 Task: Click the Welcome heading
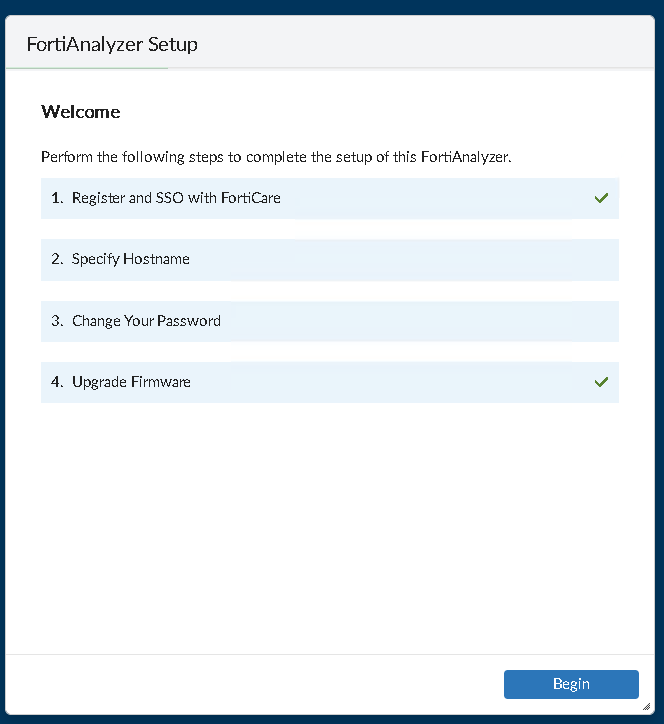pyautogui.click(x=81, y=112)
